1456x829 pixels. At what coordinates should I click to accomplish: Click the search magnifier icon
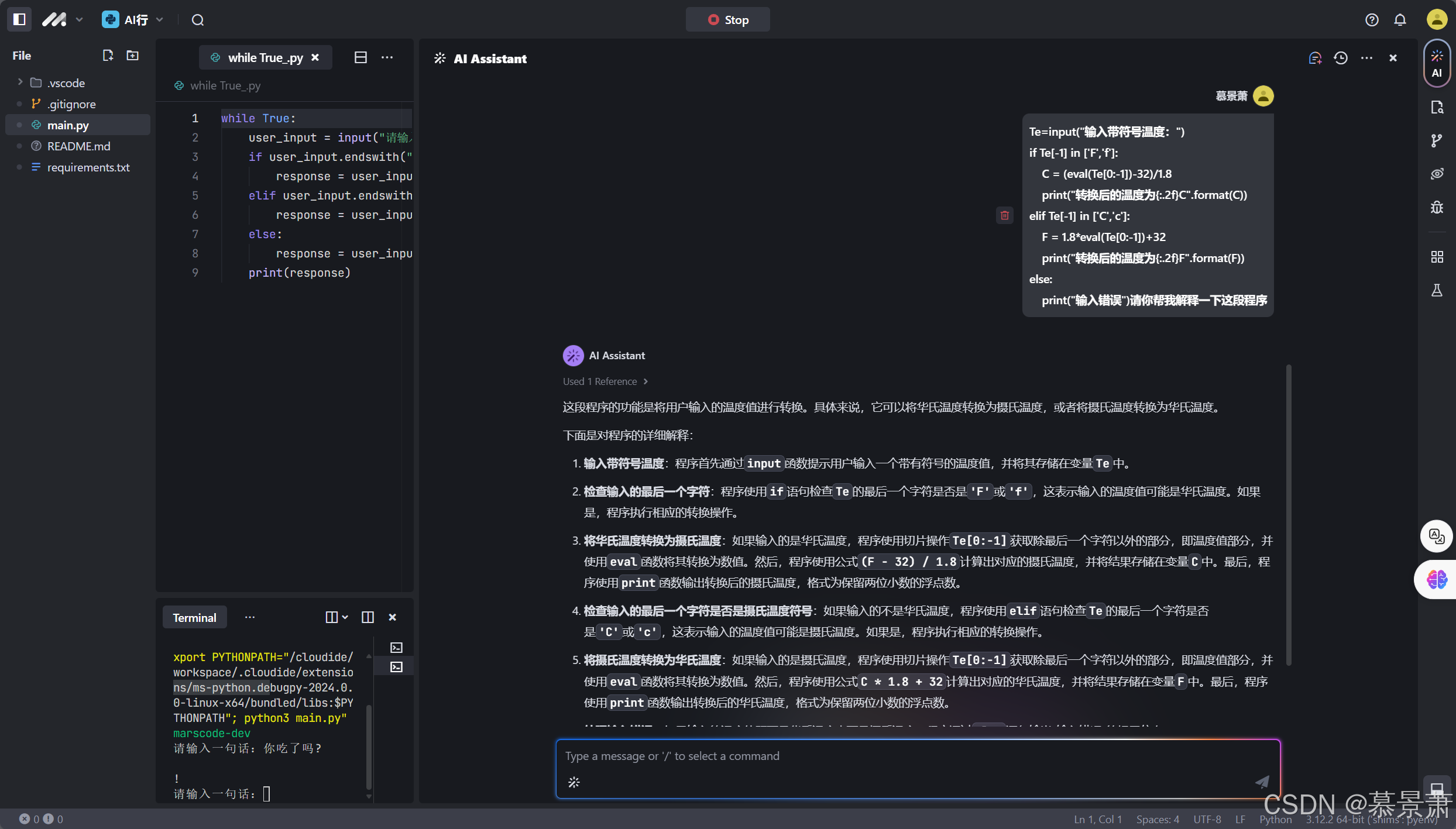[x=198, y=20]
